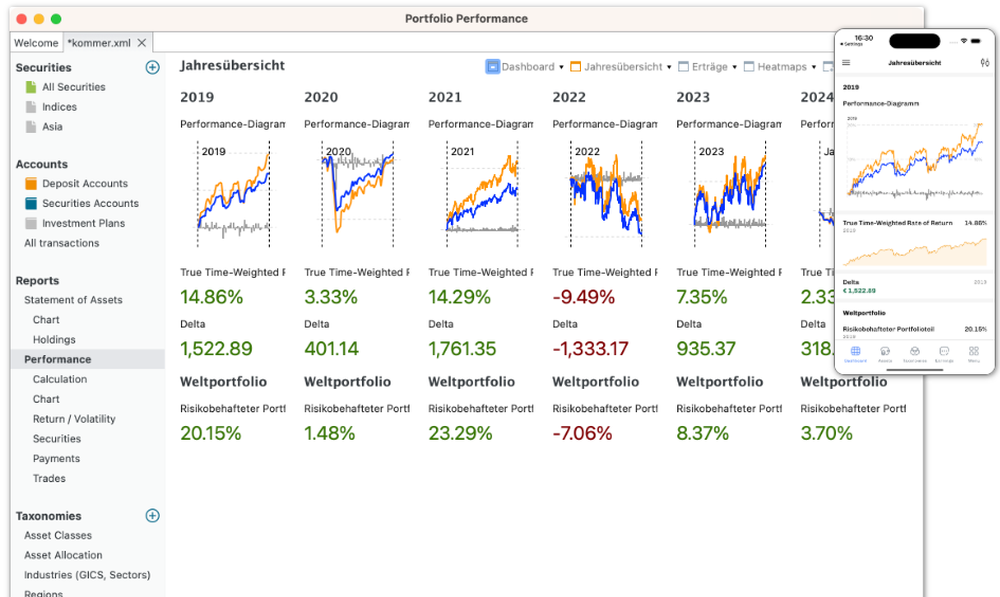Image resolution: width=1000 pixels, height=597 pixels.
Task: Open hamburger menu in phone app
Action: [846, 63]
